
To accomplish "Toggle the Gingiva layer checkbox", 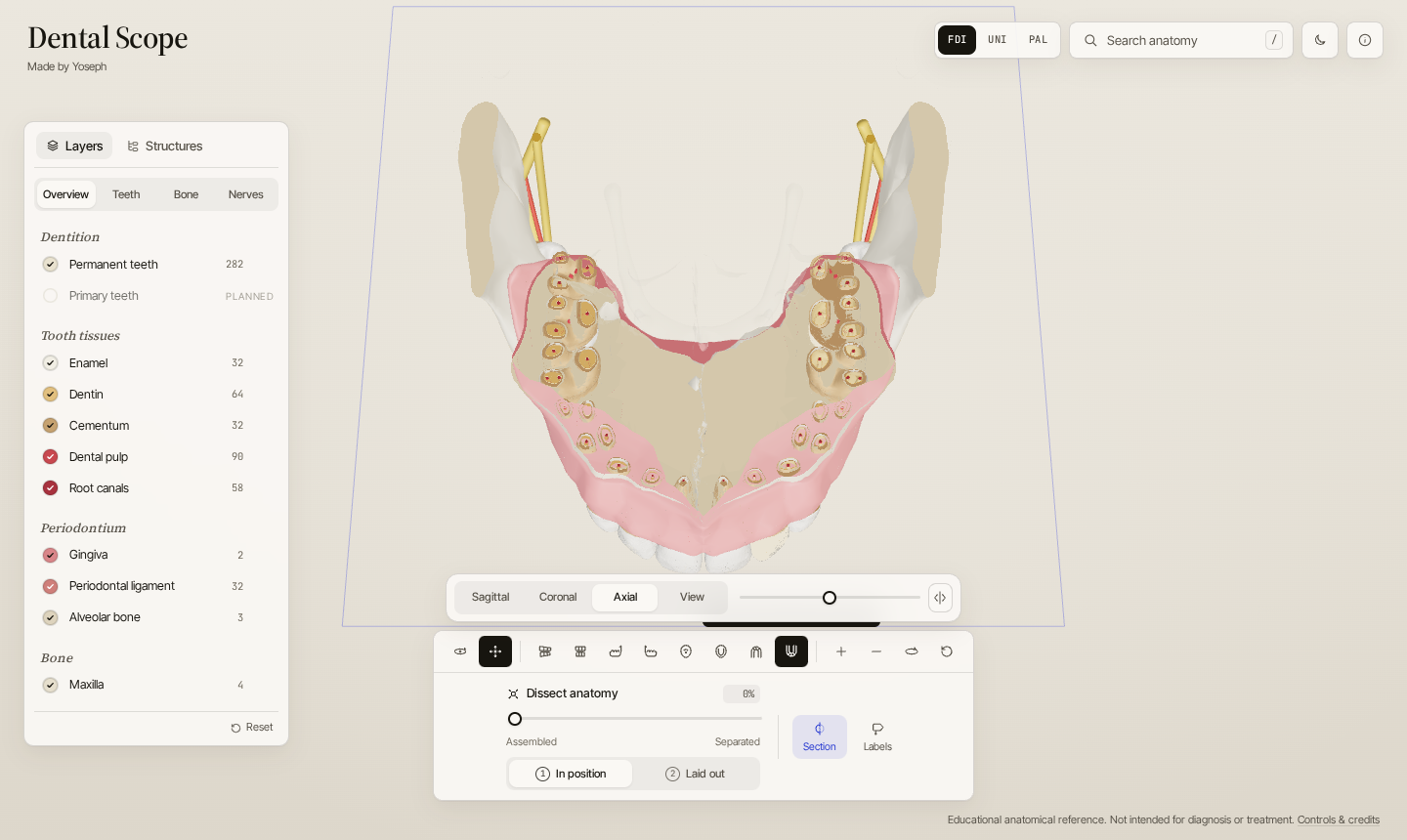I will click(51, 555).
